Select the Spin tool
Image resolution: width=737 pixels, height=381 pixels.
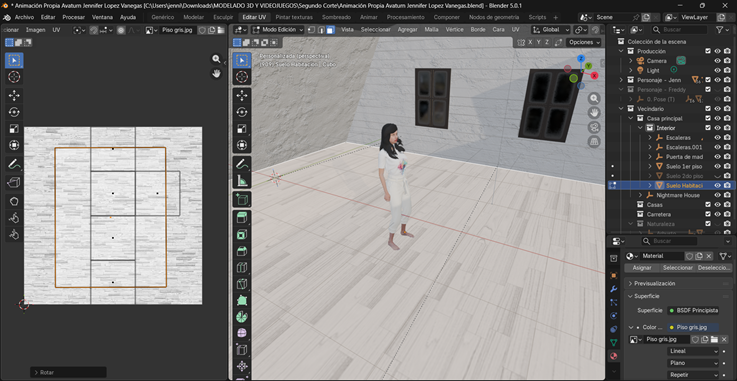242,317
